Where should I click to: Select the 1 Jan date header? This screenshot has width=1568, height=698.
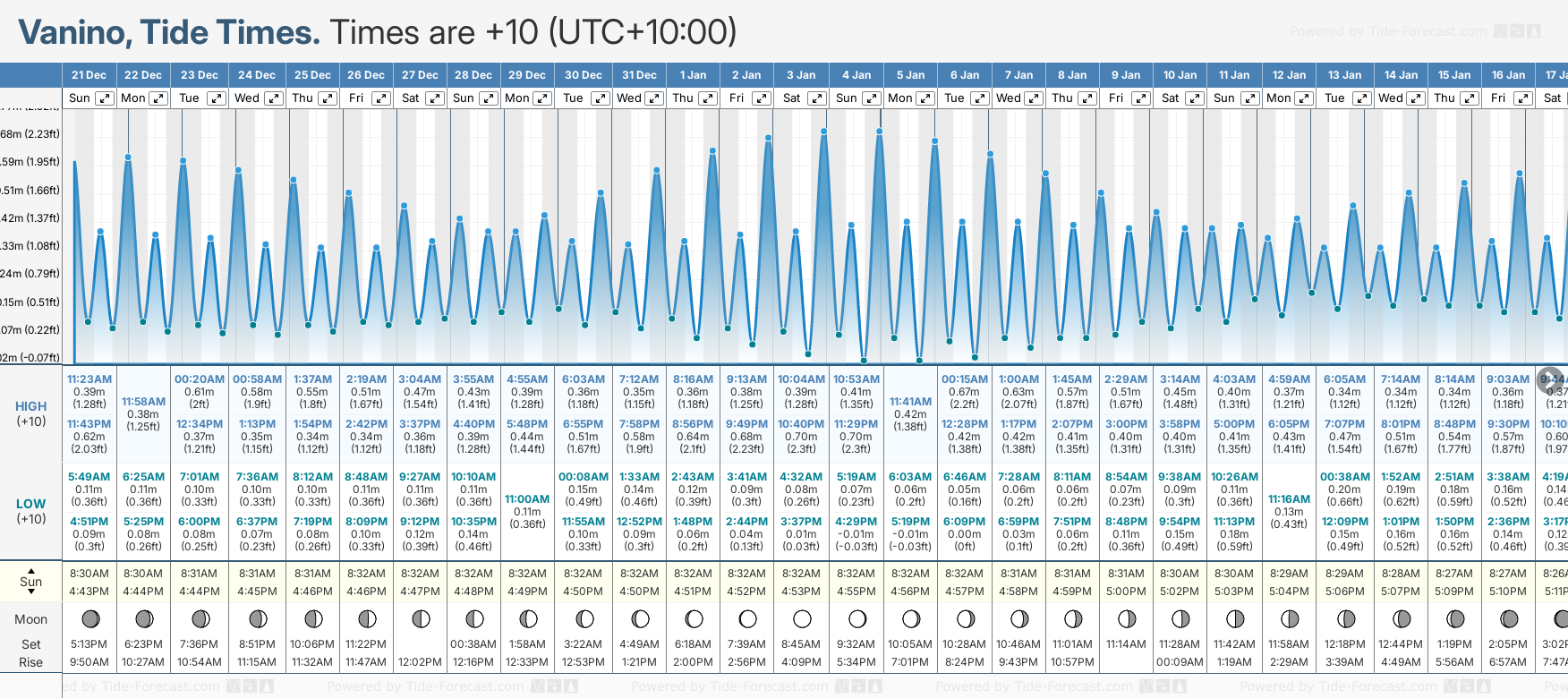(693, 75)
